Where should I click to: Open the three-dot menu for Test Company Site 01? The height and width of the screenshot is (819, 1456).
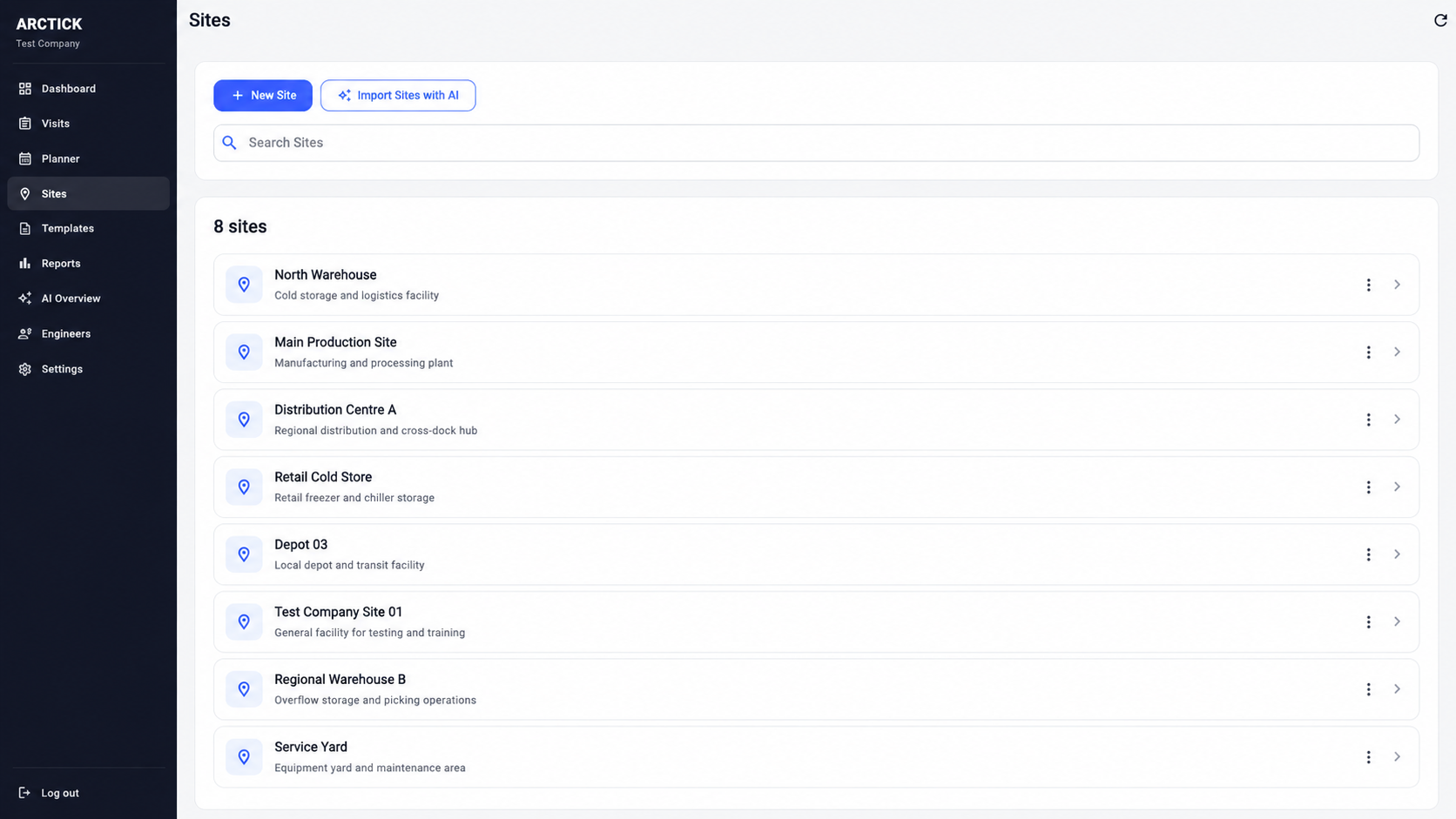1368,621
